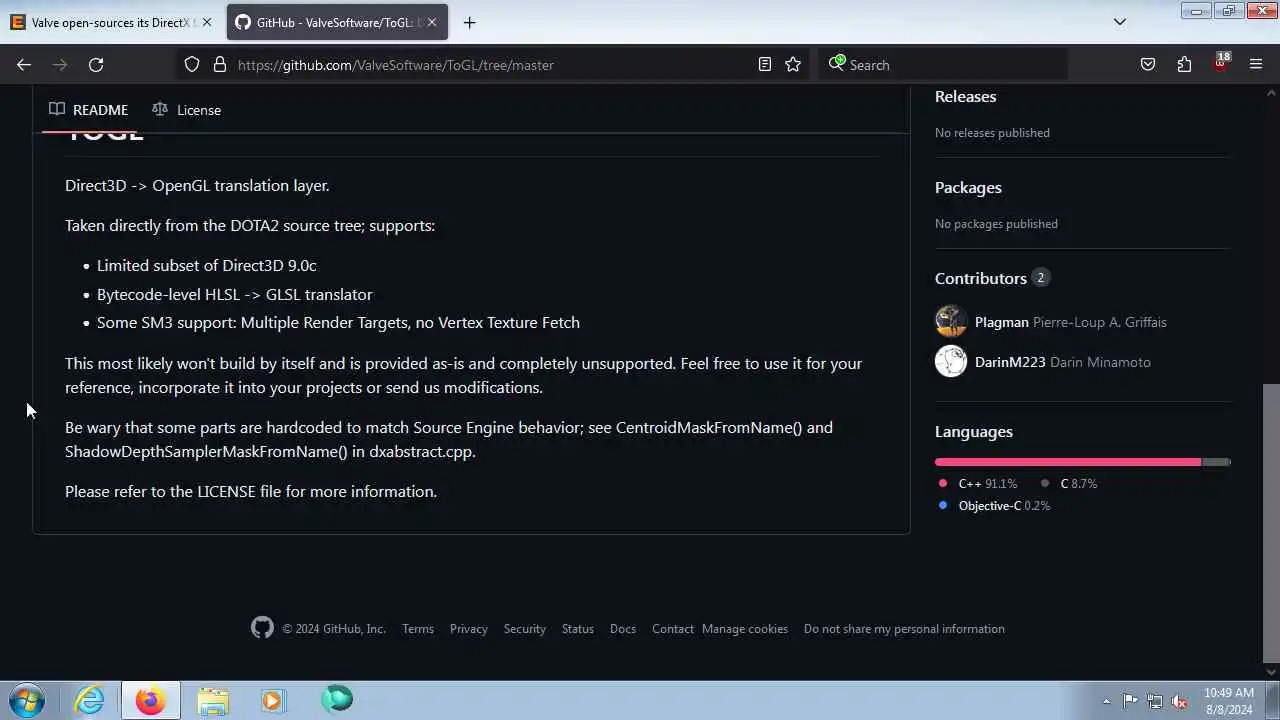The height and width of the screenshot is (720, 1280).
Task: Open the Status footer link
Action: 578,629
